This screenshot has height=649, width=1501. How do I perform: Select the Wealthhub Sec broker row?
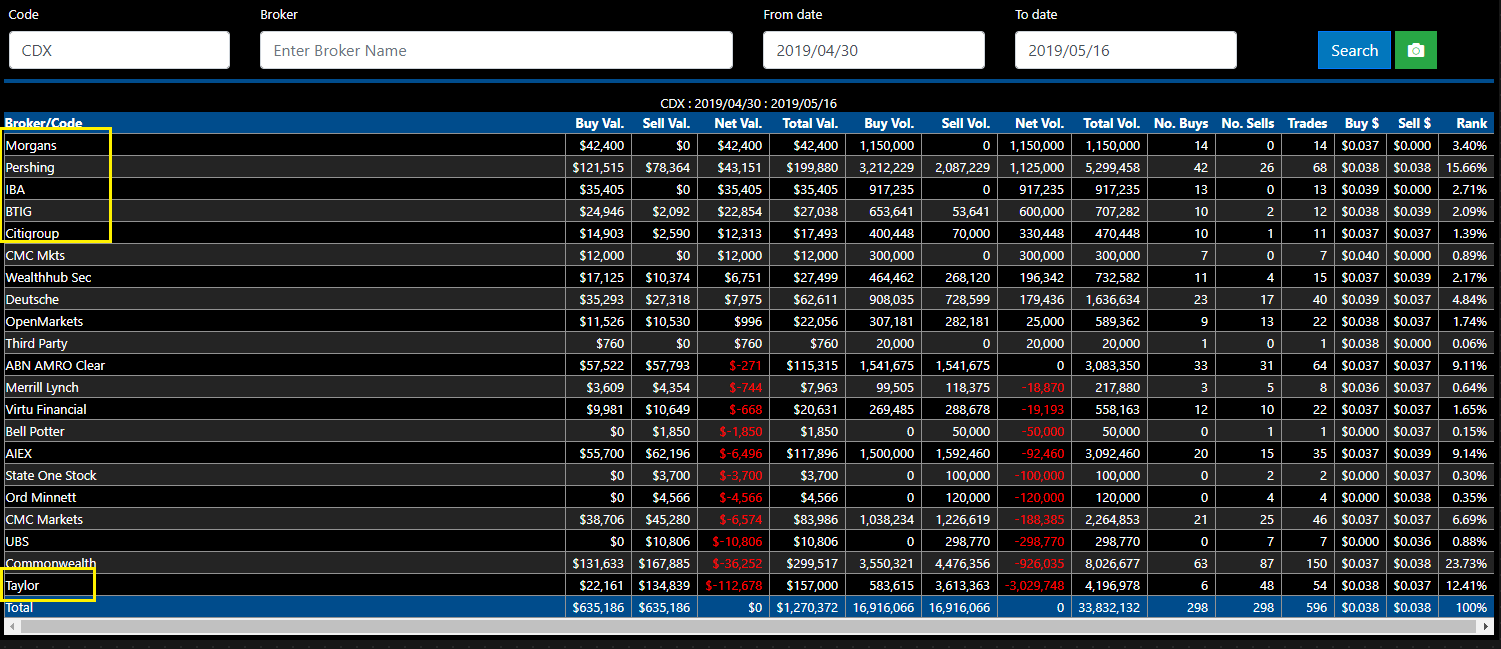coord(747,277)
